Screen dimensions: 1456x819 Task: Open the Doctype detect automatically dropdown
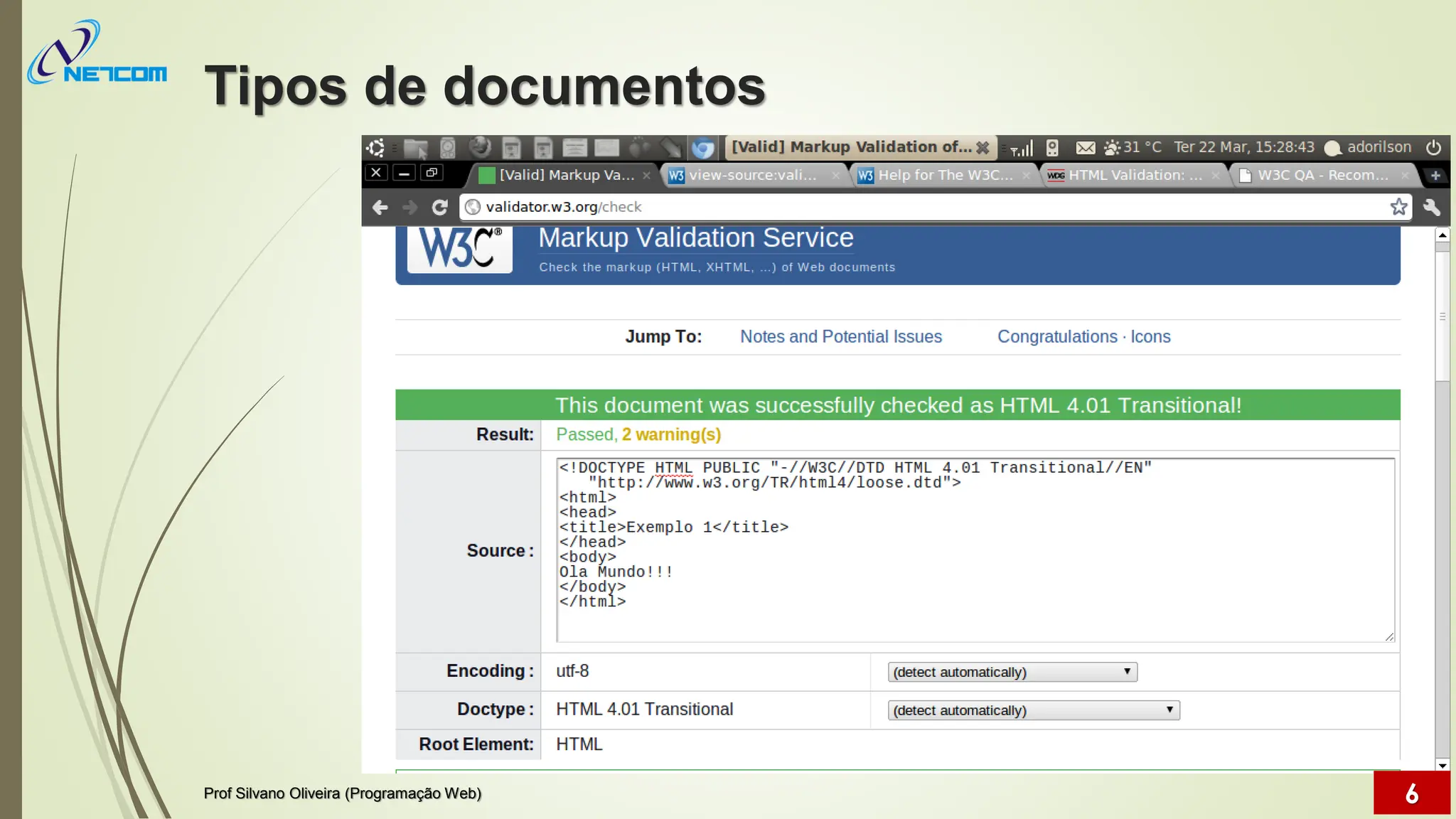[1034, 710]
